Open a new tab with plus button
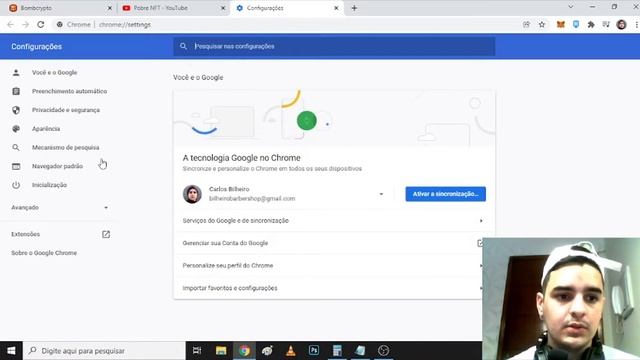This screenshot has width=640, height=360. (x=354, y=8)
